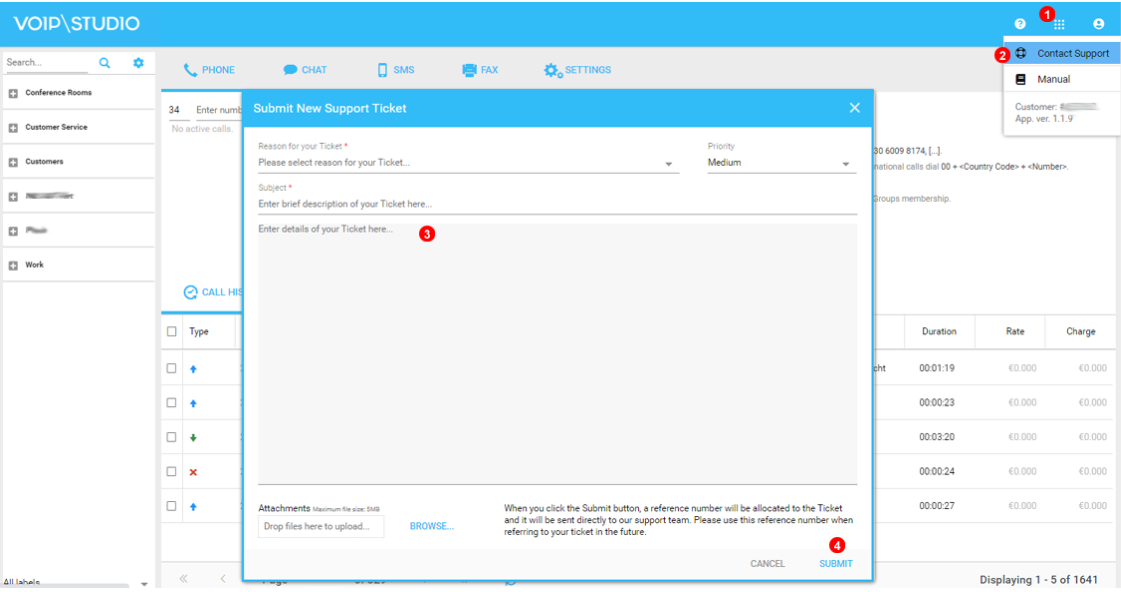Image resolution: width=1121 pixels, height=592 pixels.
Task: Click the search magnifier icon in the sidebar
Action: tap(104, 61)
